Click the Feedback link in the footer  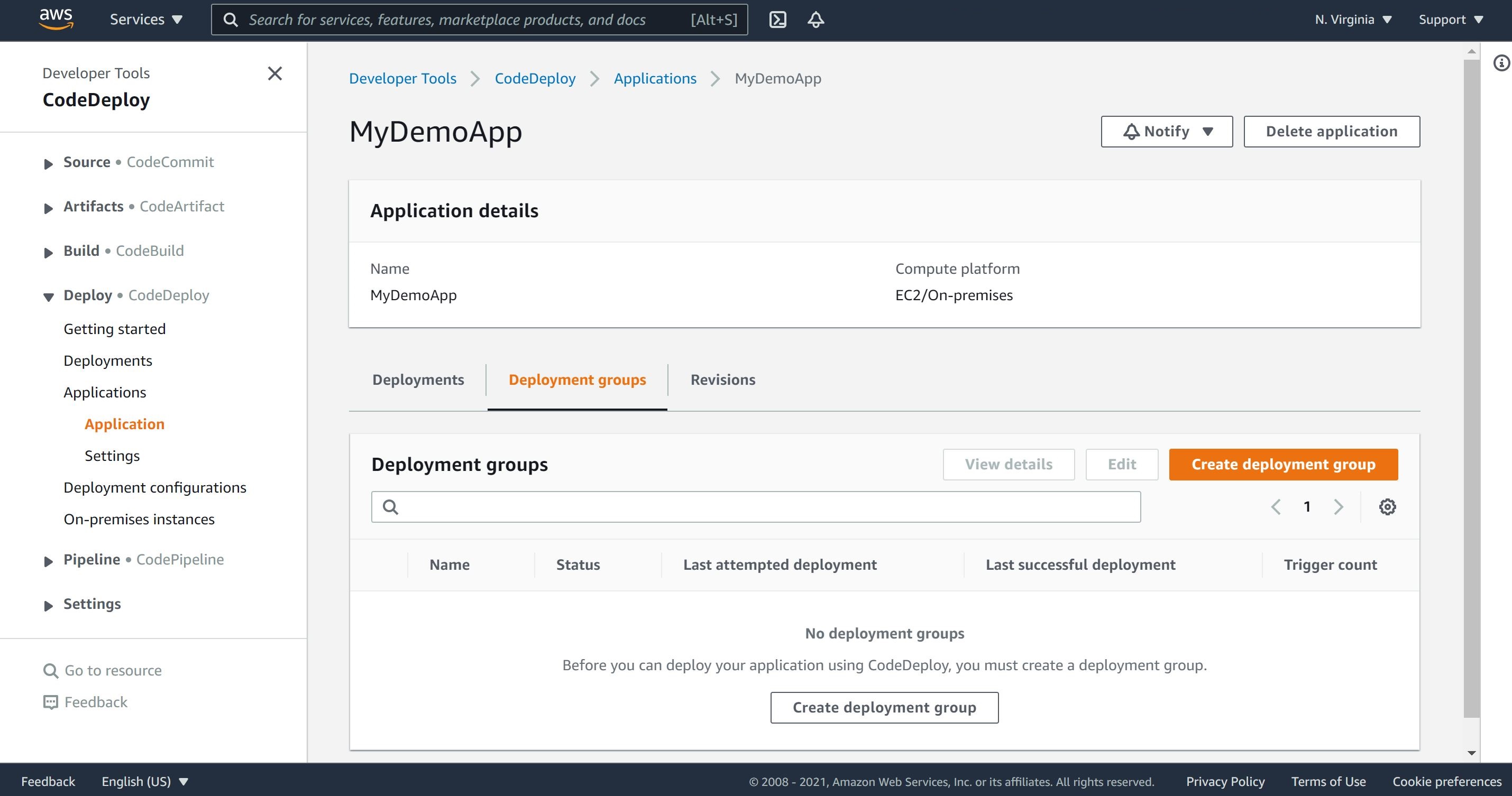pyautogui.click(x=48, y=781)
